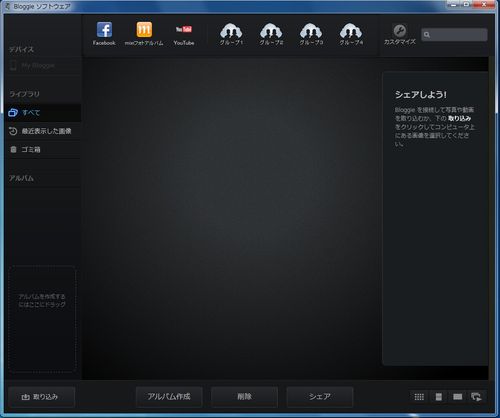Select the グループ3 group icon
This screenshot has width=500, height=418.
pos(311,31)
